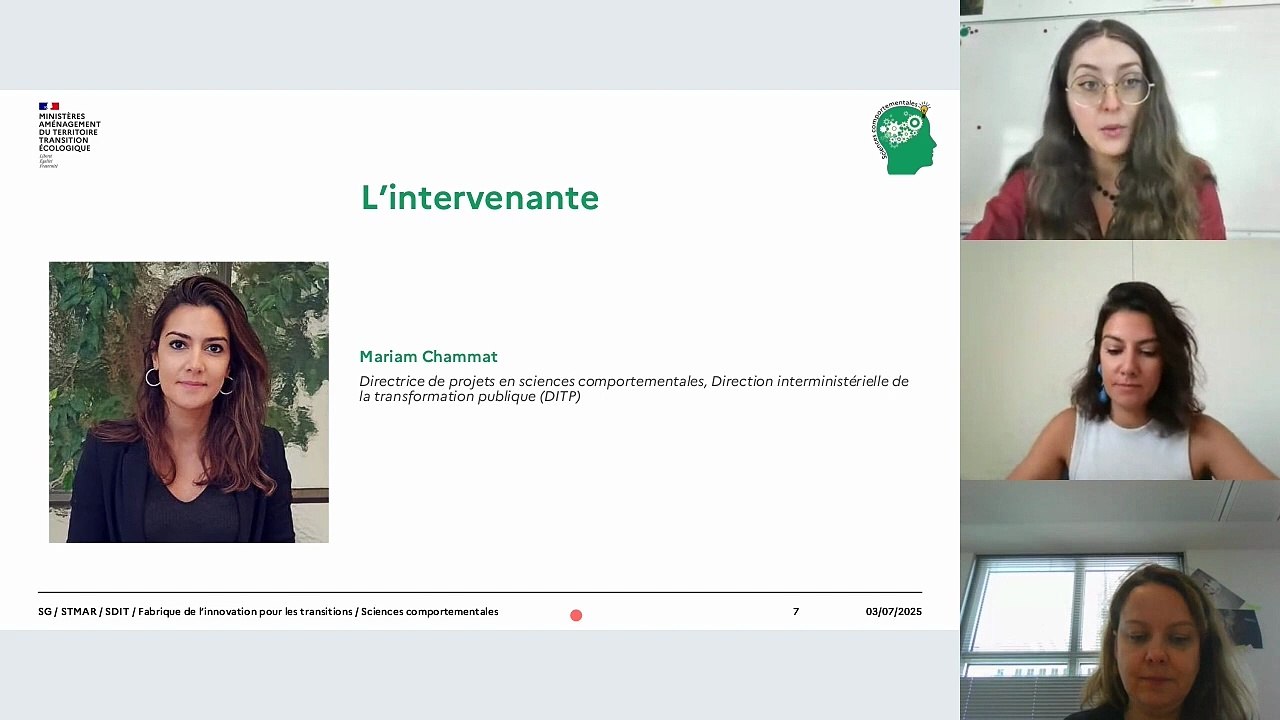Select the video tile of woman in white top

pos(1120,360)
